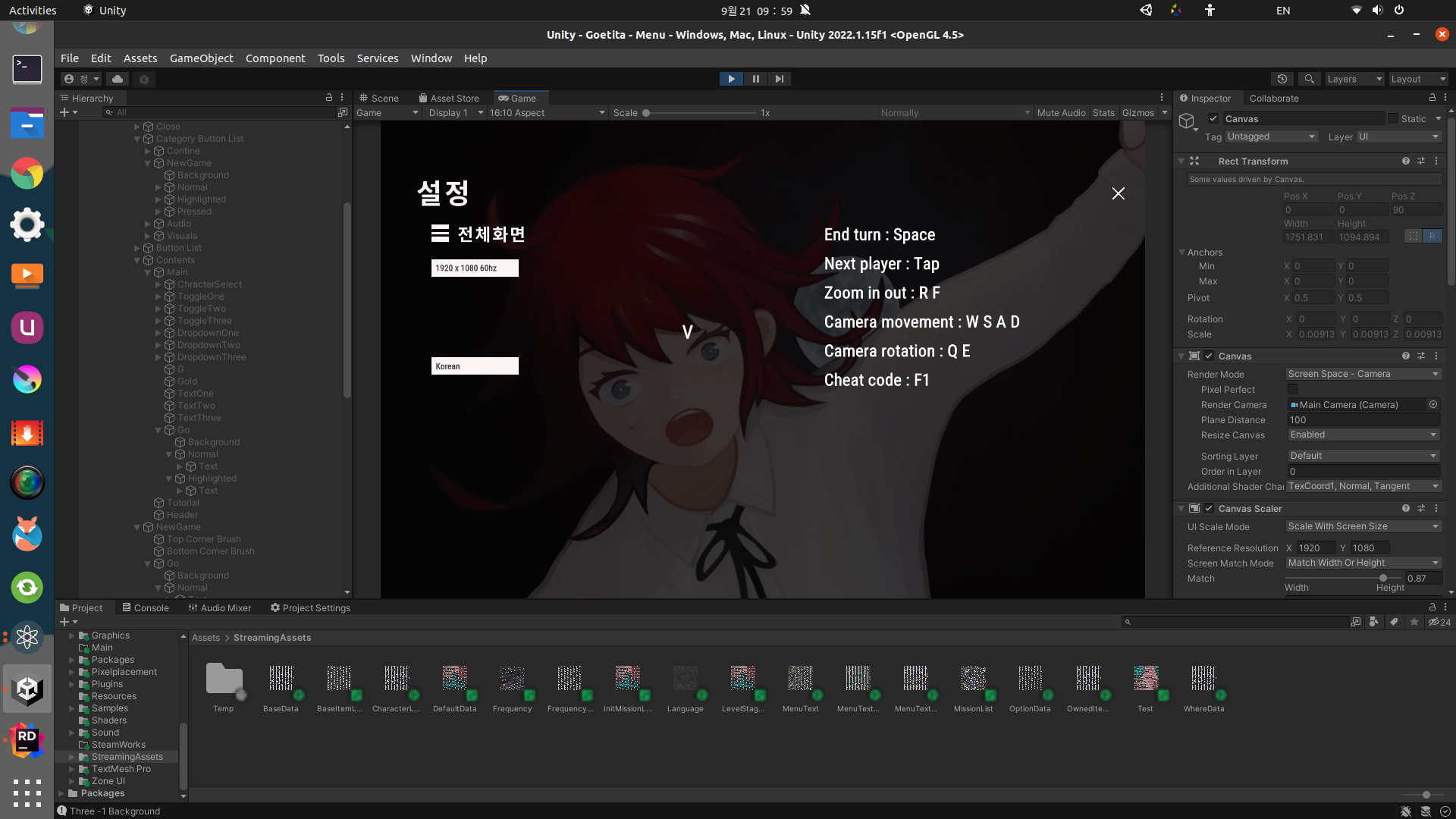Open the Unity account icon dropdown
This screenshot has width=1456, height=819.
[82, 79]
